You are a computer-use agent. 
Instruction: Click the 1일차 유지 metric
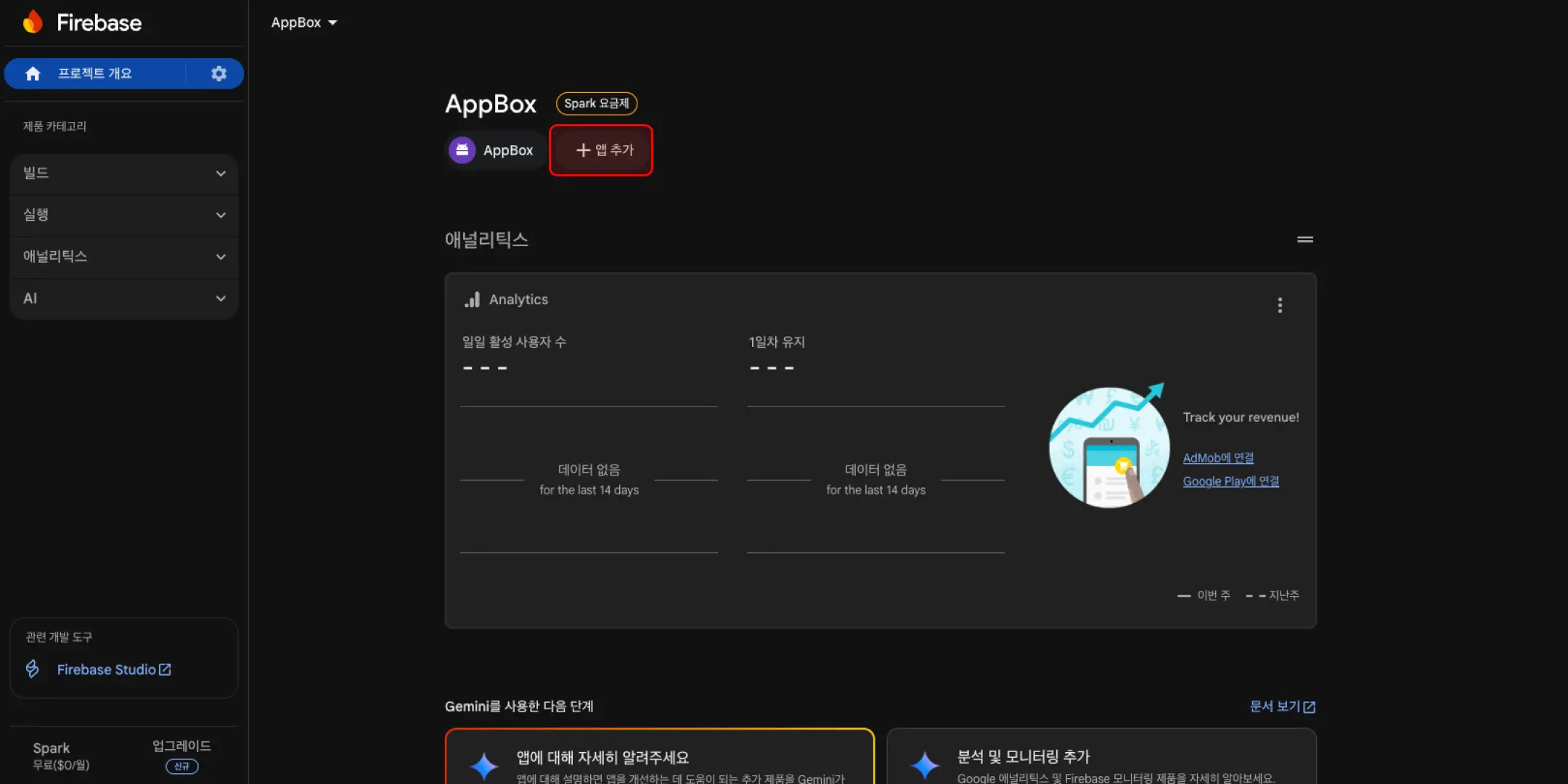click(x=777, y=342)
